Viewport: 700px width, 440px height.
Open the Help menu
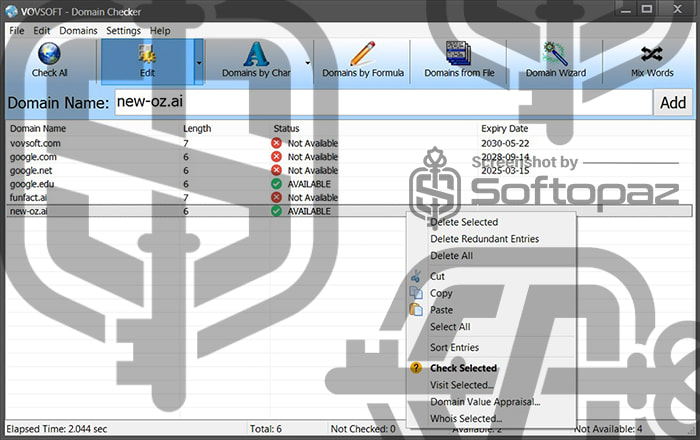pos(160,31)
